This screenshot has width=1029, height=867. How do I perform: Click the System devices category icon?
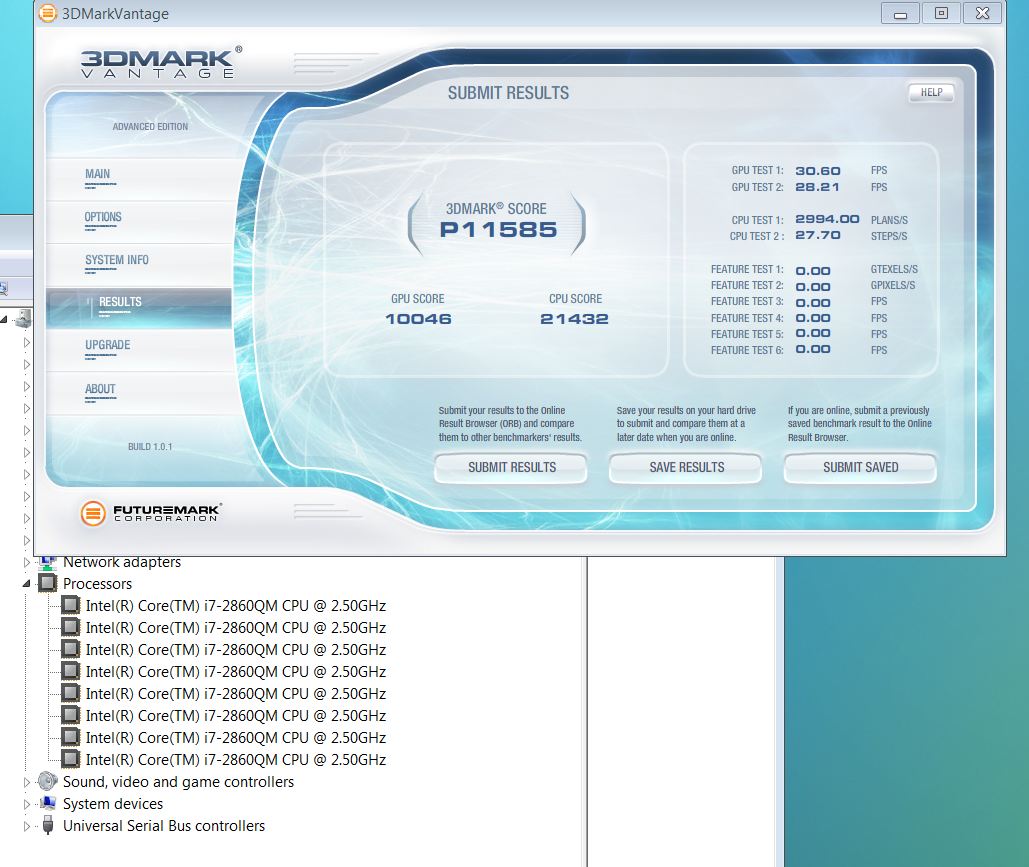coord(48,803)
